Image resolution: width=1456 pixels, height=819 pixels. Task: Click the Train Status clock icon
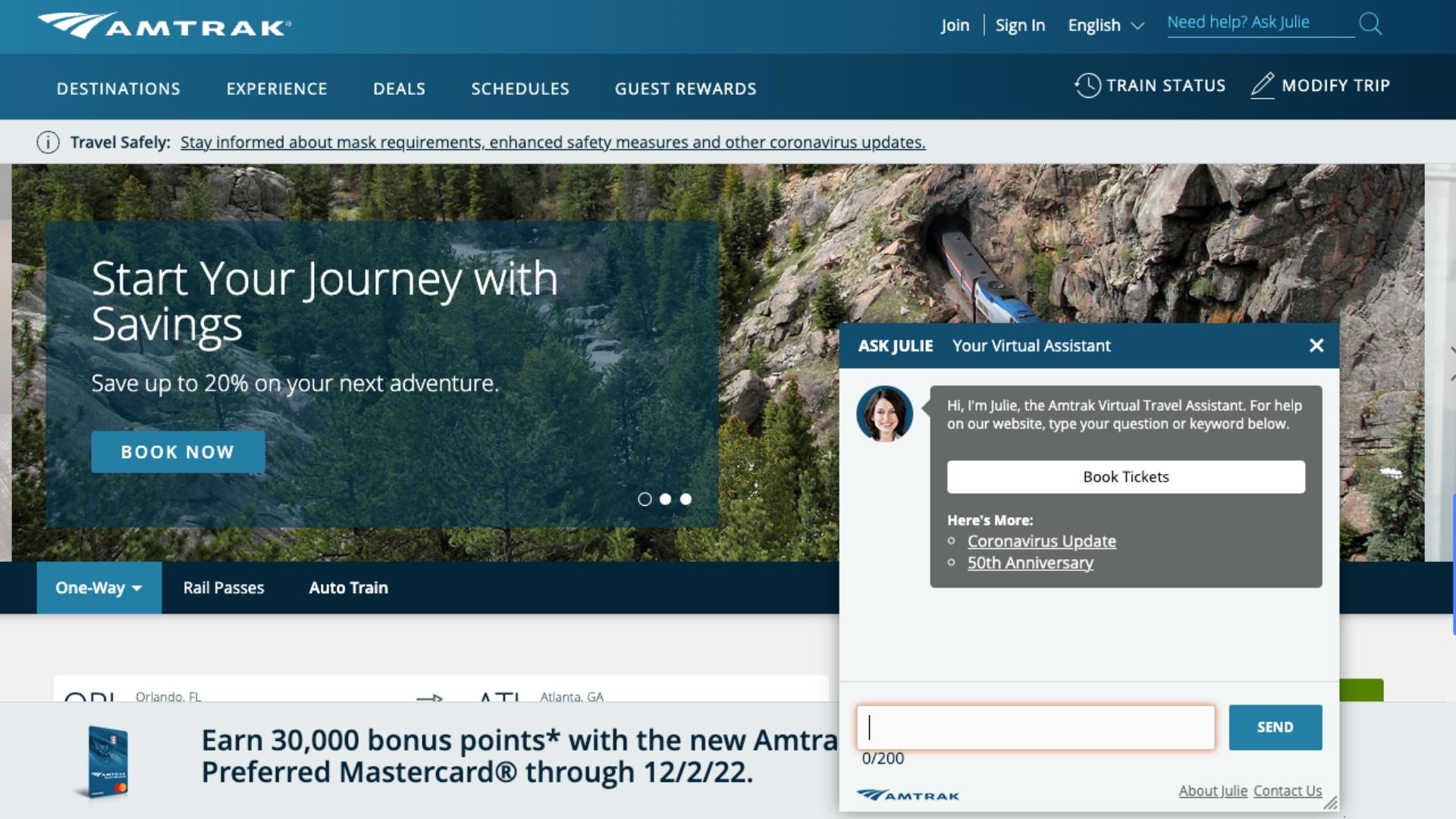coord(1087,85)
